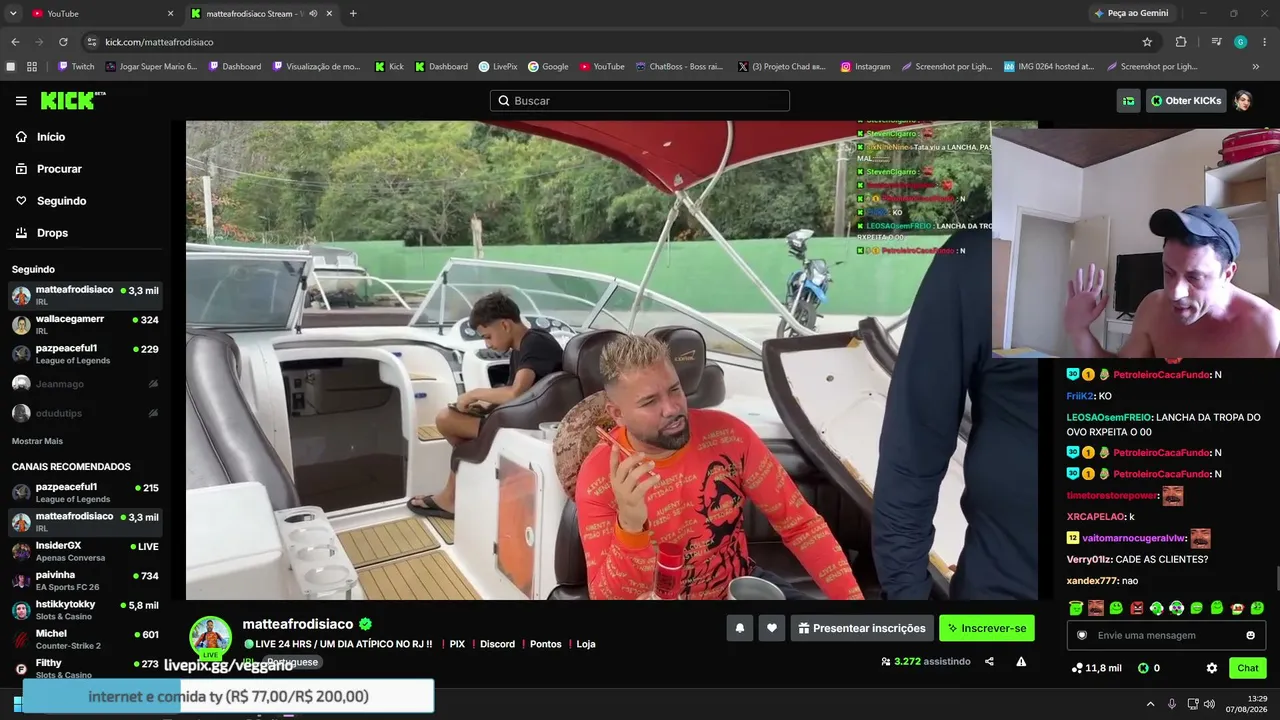The width and height of the screenshot is (1280, 720).
Task: Show more bookmarks with the overflow chevron
Action: pos(1256,67)
